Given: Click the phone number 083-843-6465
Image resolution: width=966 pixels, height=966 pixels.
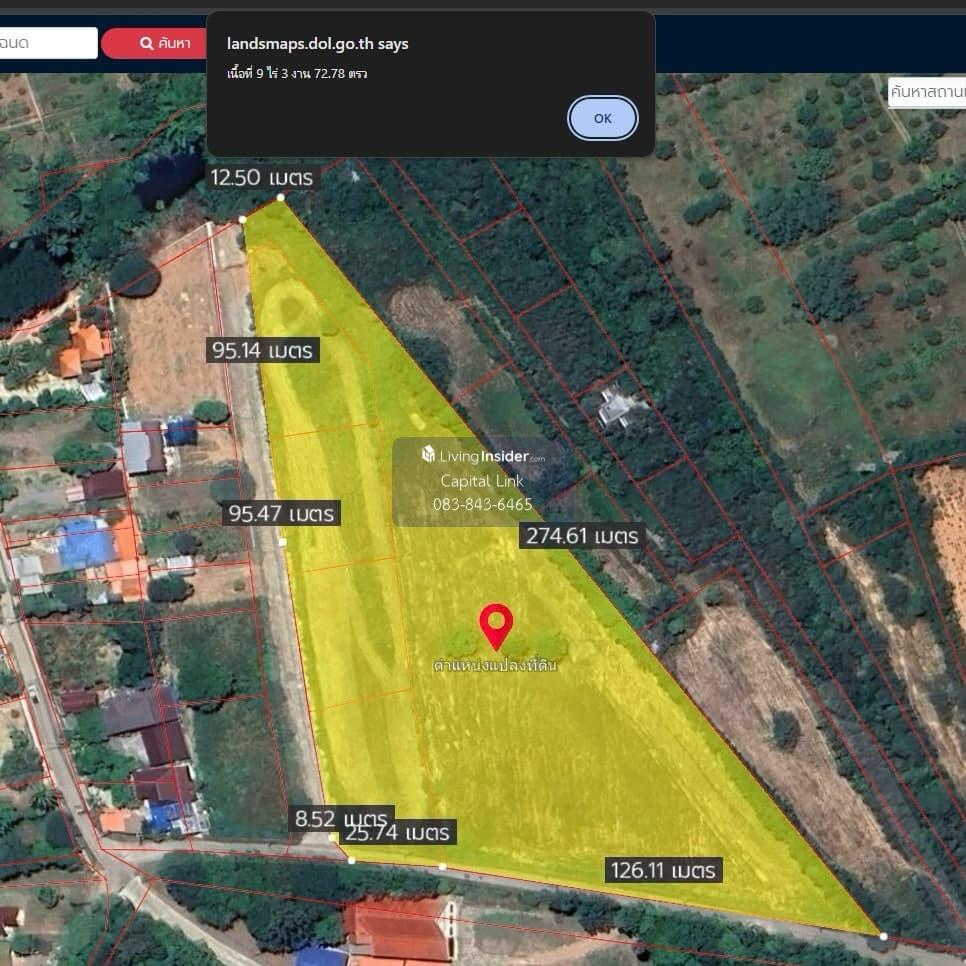Looking at the screenshot, I should click(x=483, y=505).
